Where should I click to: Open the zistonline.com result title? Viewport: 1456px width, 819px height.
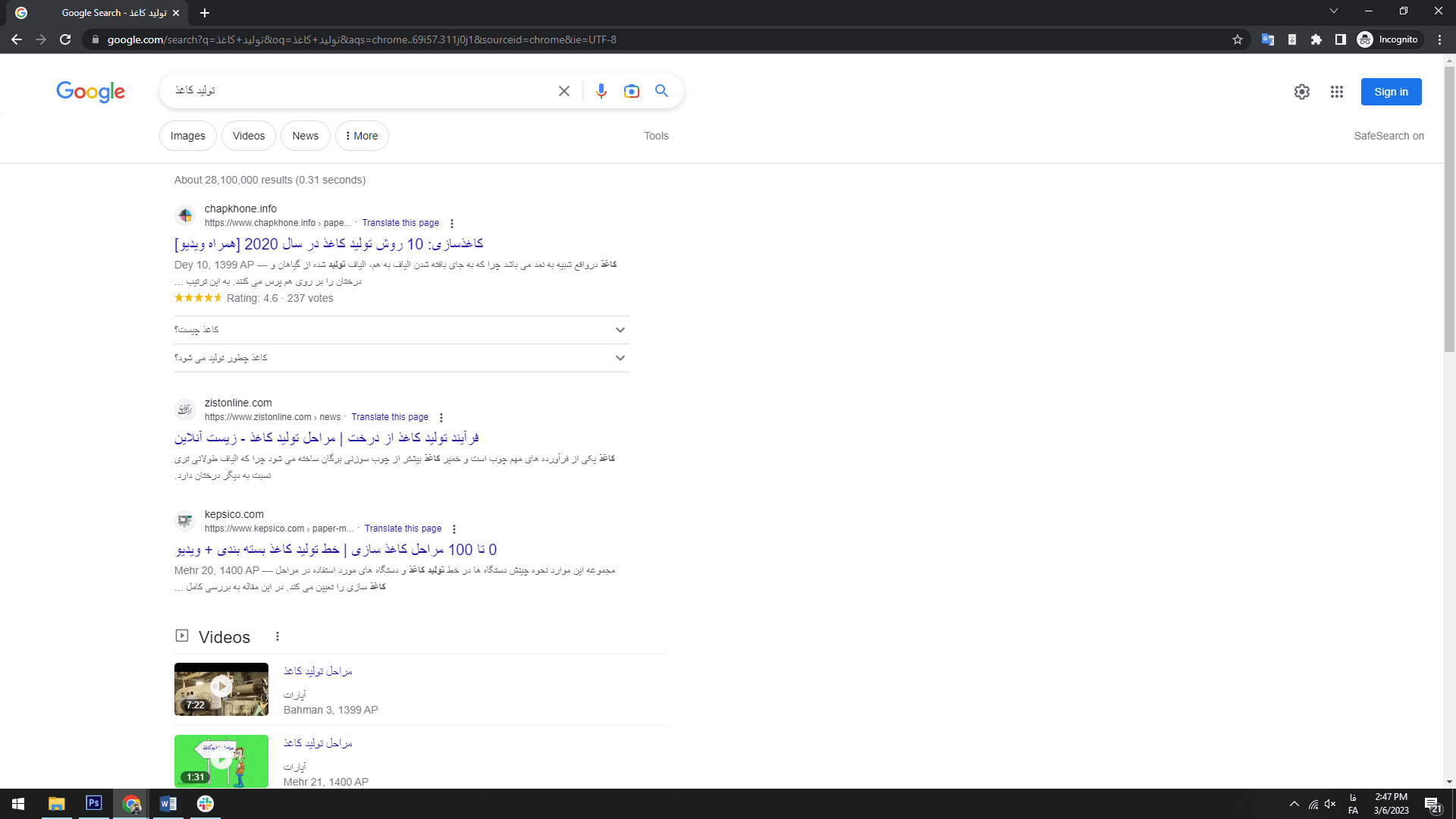[x=327, y=438]
